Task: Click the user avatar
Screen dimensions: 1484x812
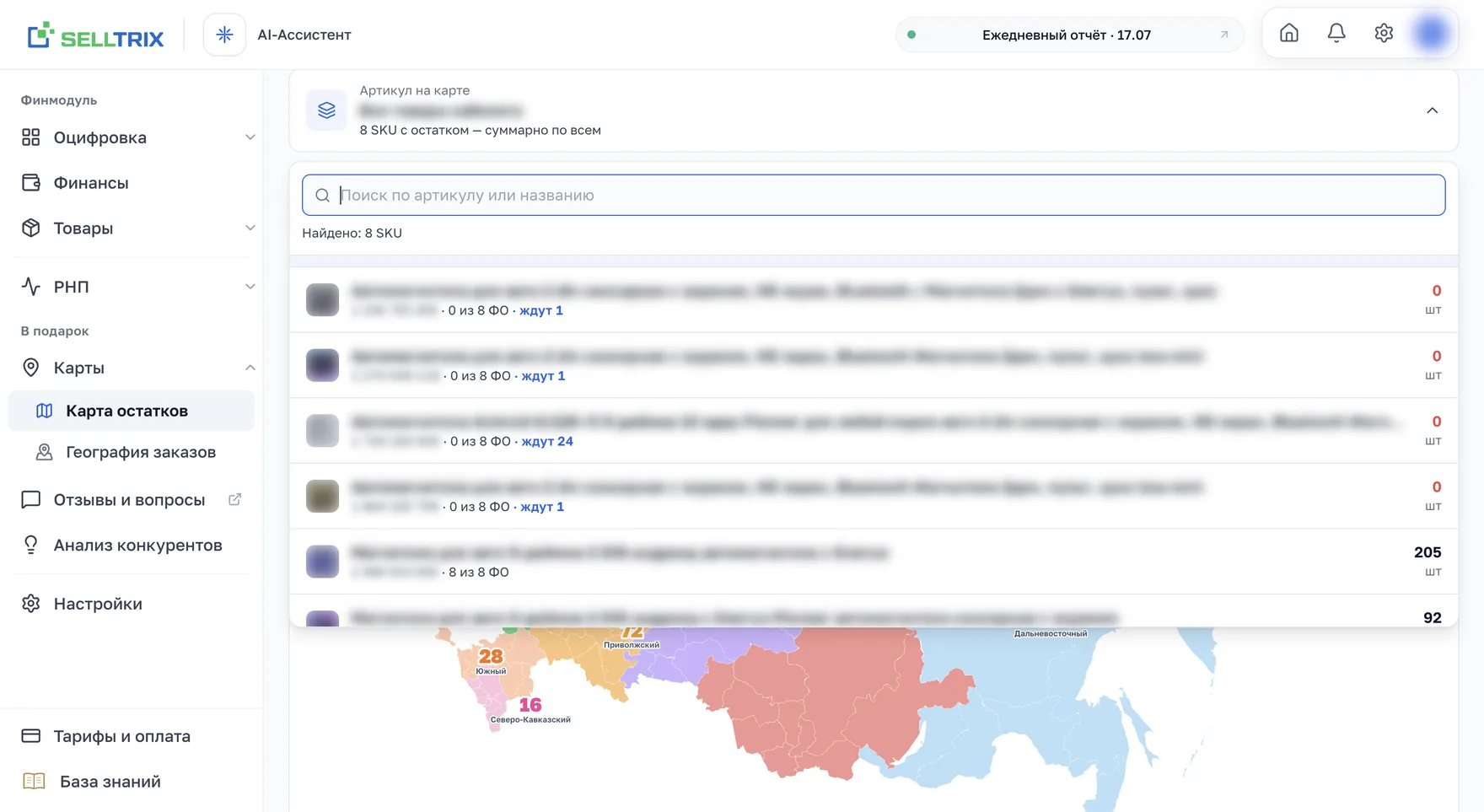Action: pos(1432,34)
